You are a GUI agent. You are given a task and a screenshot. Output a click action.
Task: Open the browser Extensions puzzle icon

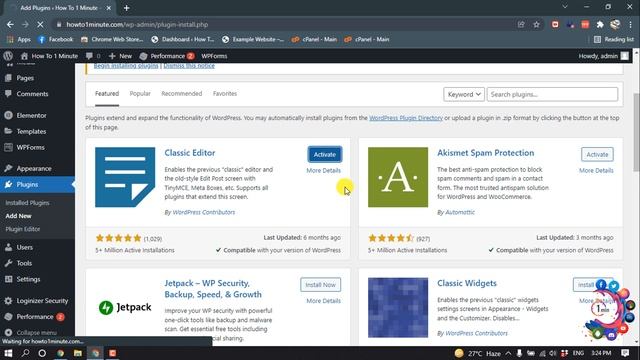[600, 24]
